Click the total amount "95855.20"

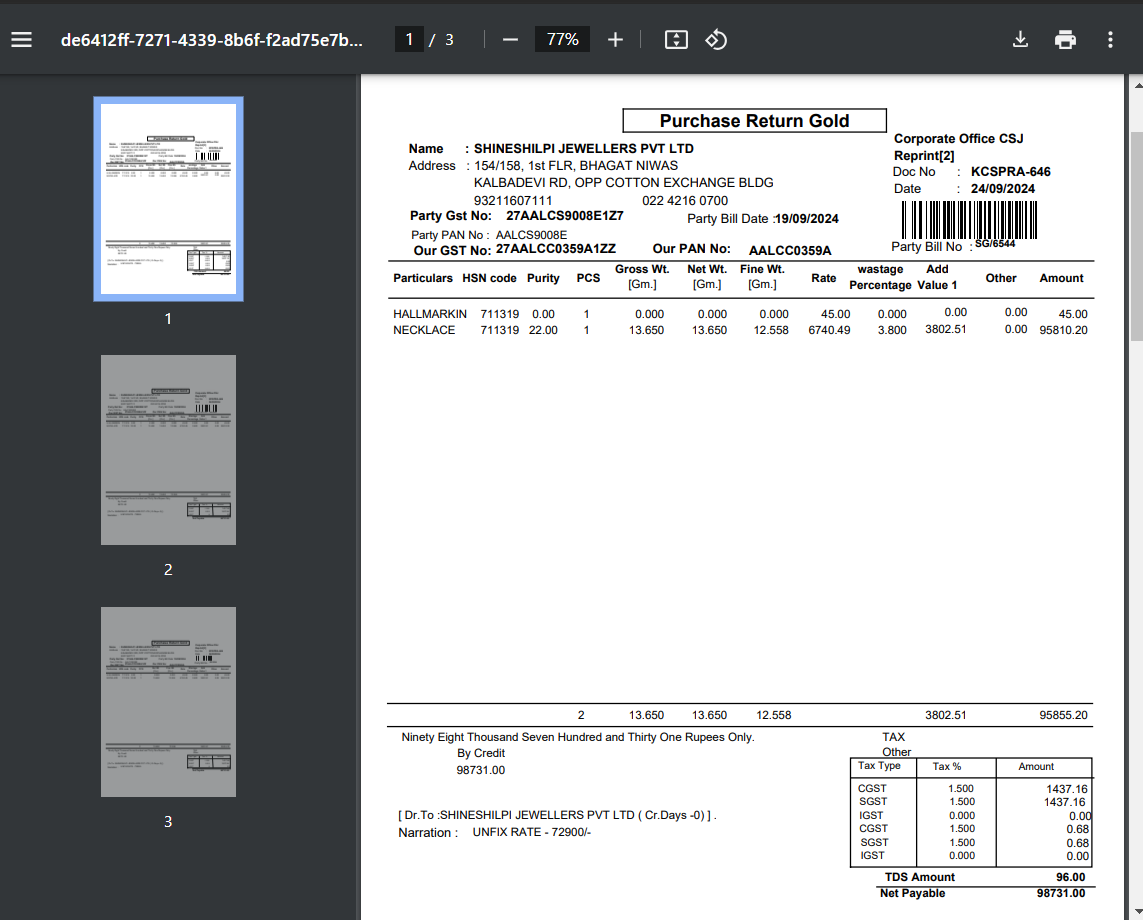(x=1064, y=715)
